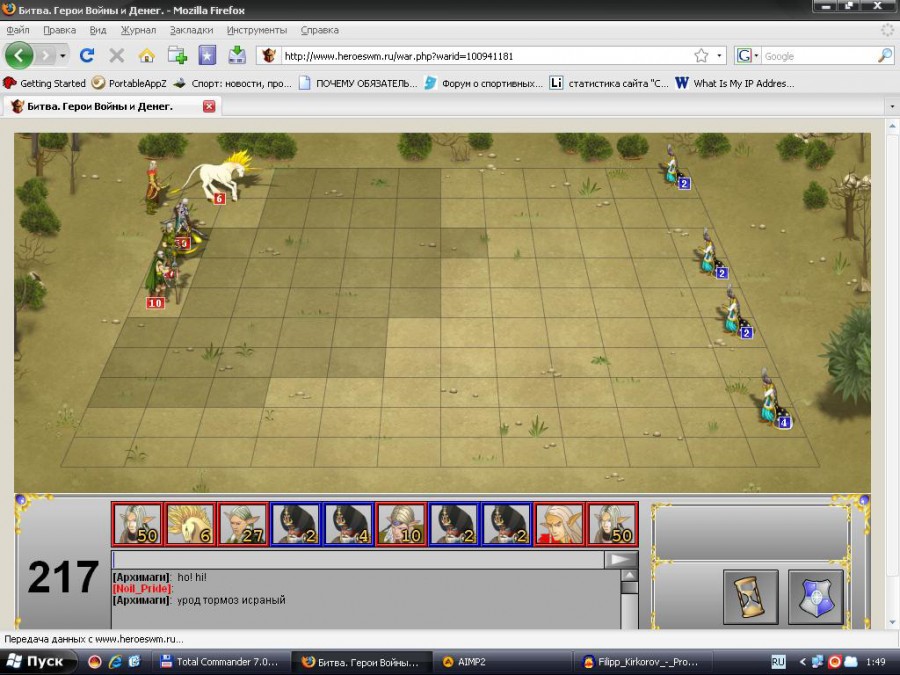Viewport: 900px width, 675px height.
Task: Click the elf portrait showing 27 in queue
Action: [x=243, y=524]
